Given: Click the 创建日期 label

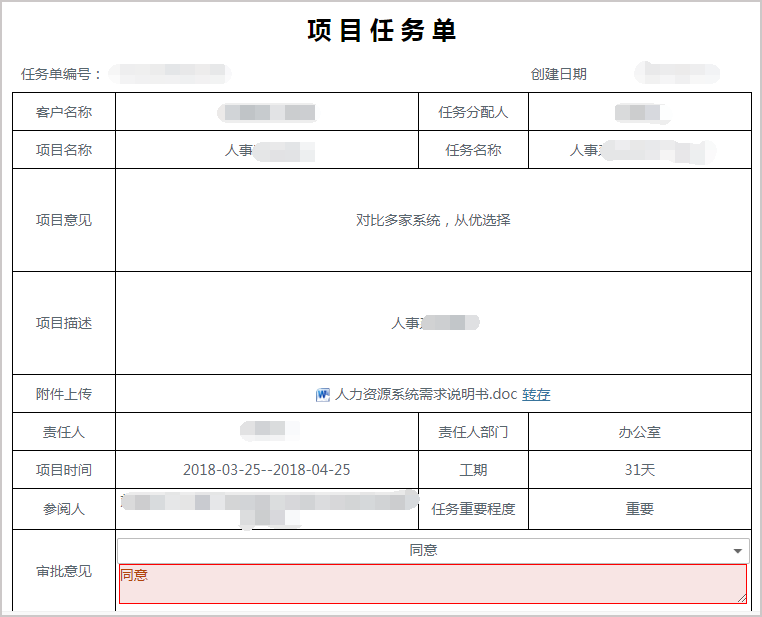Looking at the screenshot, I should [x=558, y=74].
